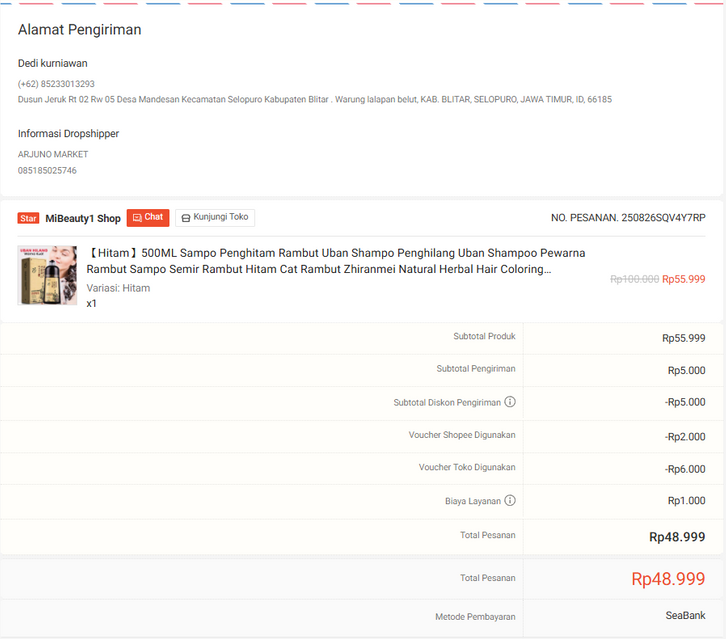
Task: Click the Dusun Jeruk delivery address text
Action: pyautogui.click(x=314, y=99)
